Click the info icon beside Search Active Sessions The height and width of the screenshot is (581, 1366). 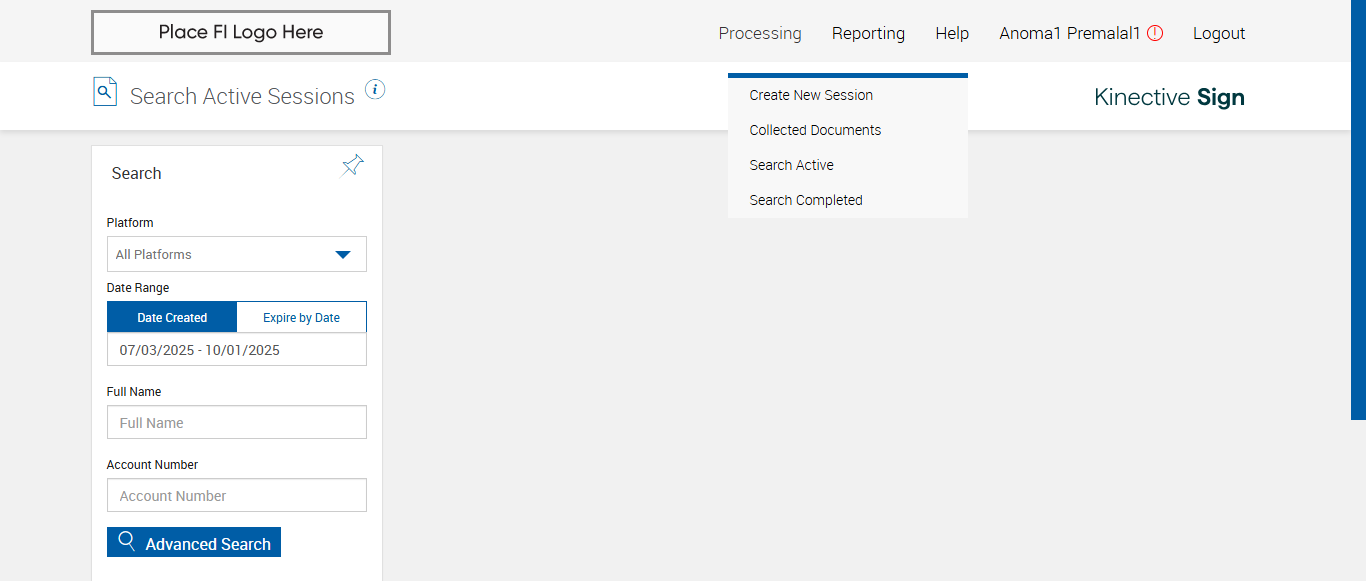(375, 90)
